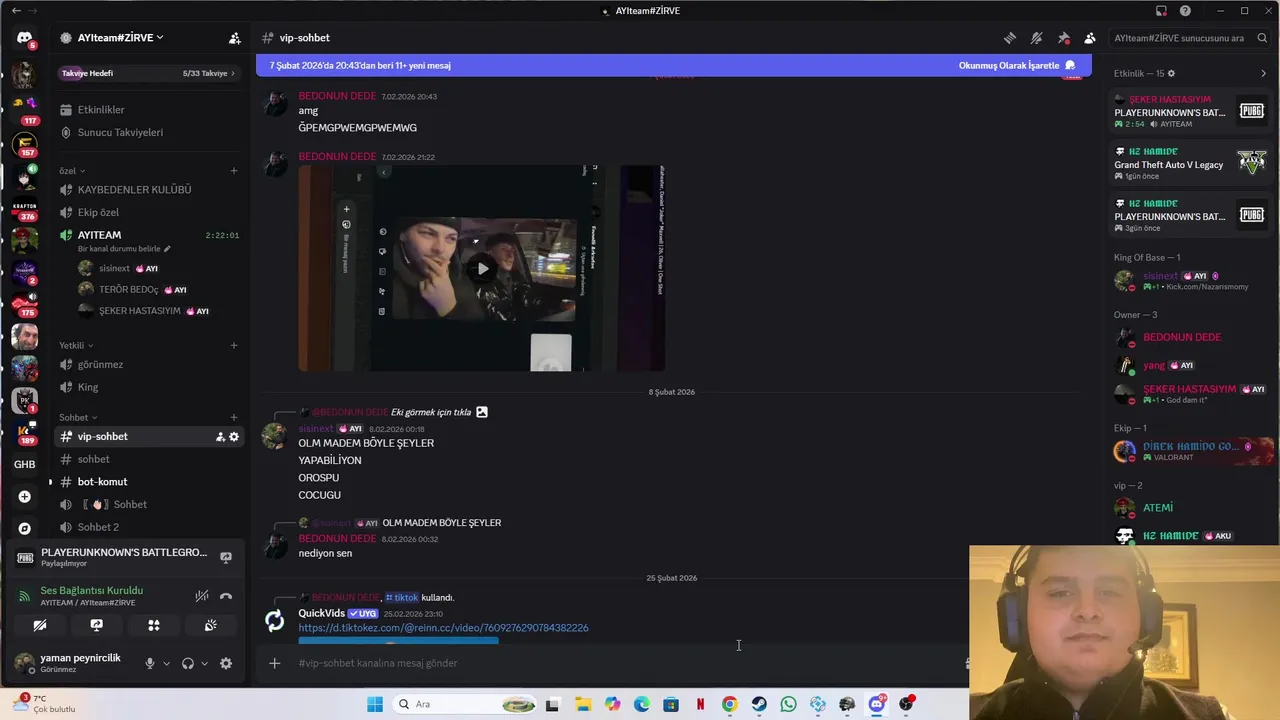The height and width of the screenshot is (720, 1280).
Task: Click message attachment plus button
Action: point(275,663)
